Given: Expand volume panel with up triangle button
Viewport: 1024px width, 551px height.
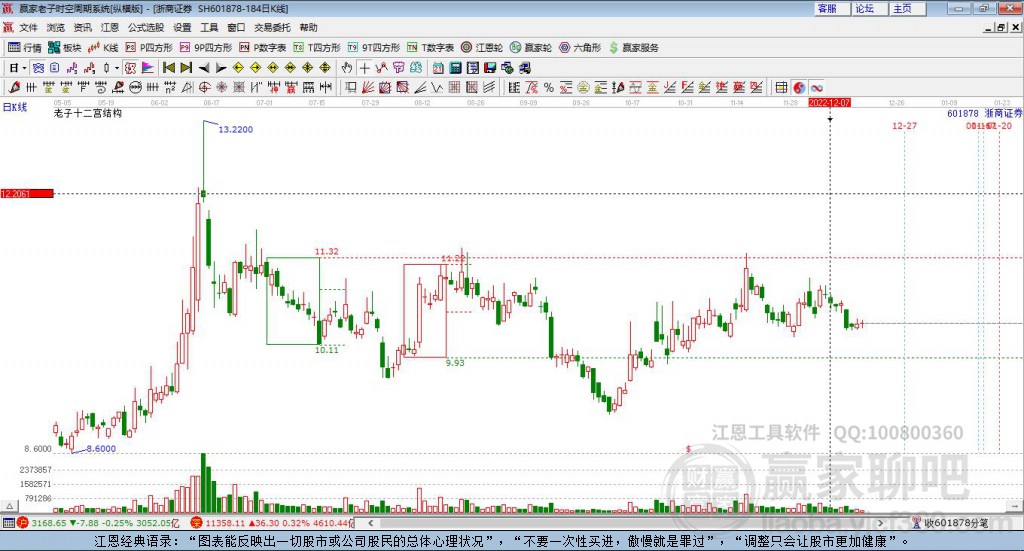Looking at the screenshot, I should pyautogui.click(x=9, y=506).
